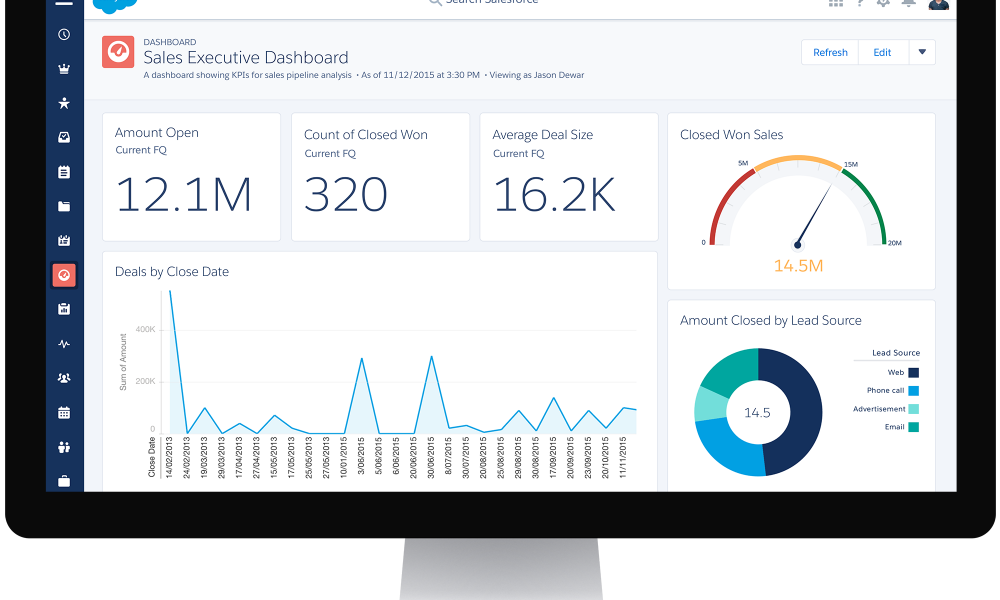The height and width of the screenshot is (600, 1000).
Task: Open the clipboard tasks sidebar icon
Action: pyautogui.click(x=64, y=172)
